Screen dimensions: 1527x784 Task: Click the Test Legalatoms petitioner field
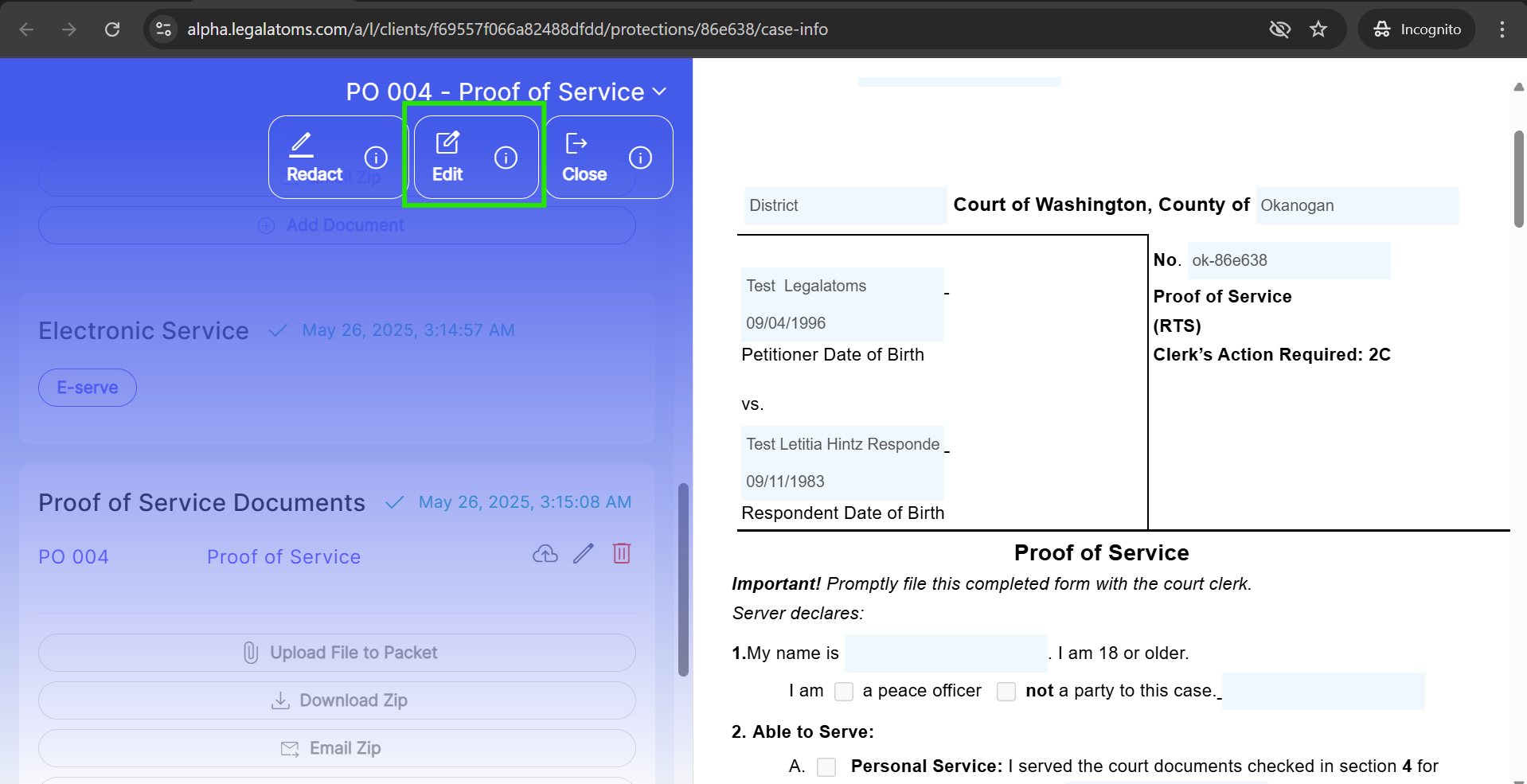point(842,286)
